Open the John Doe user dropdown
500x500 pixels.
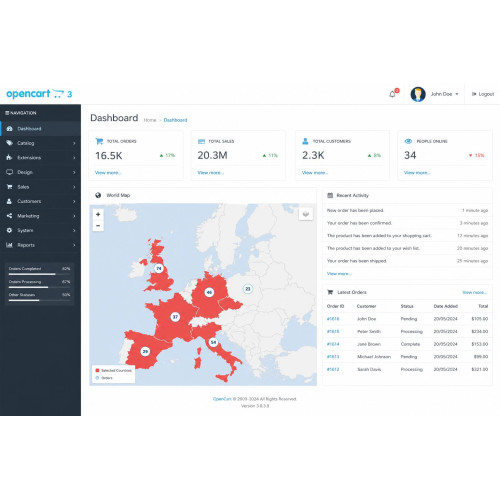pyautogui.click(x=444, y=94)
